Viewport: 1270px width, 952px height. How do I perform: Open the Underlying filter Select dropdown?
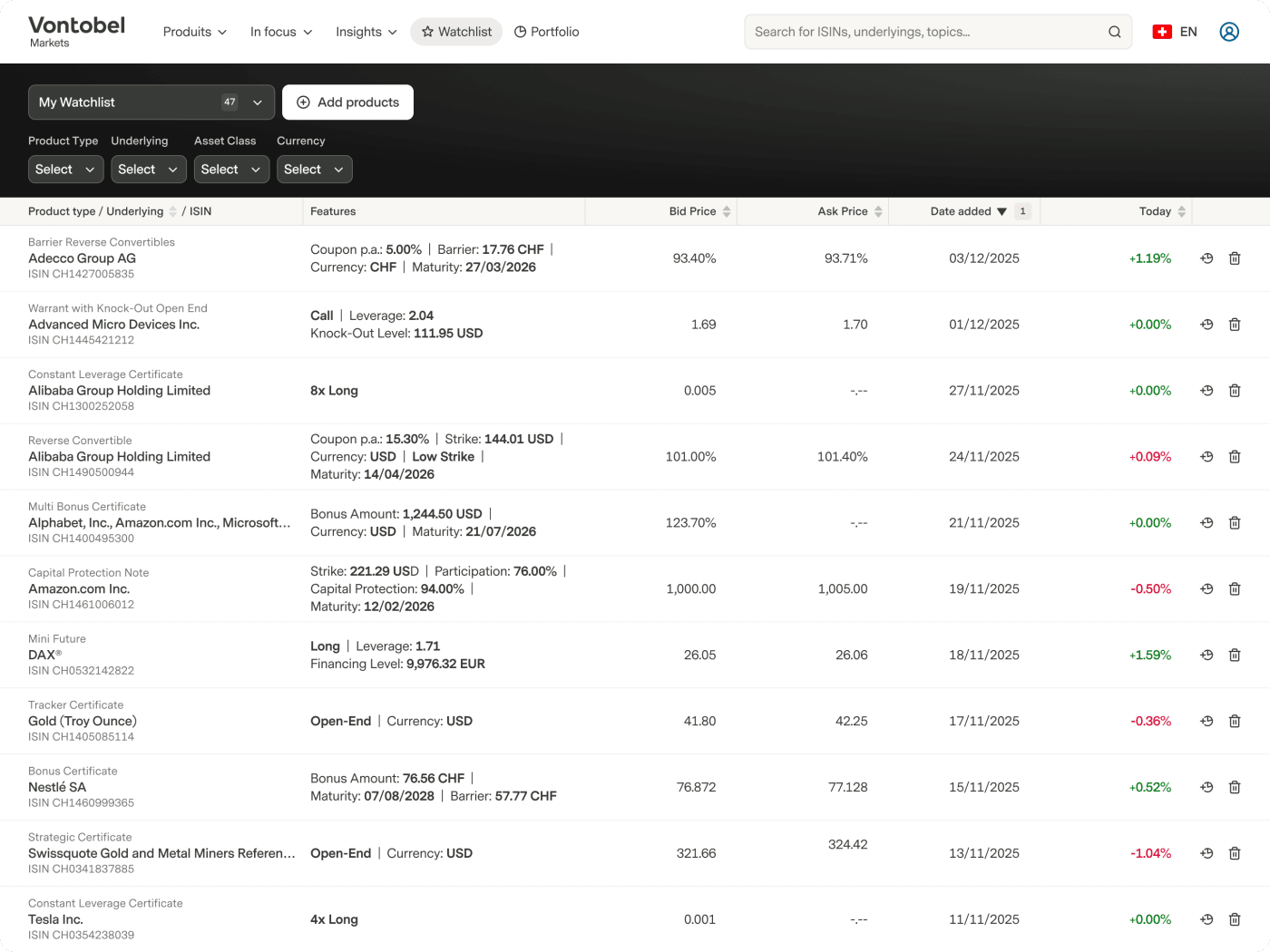tap(149, 170)
